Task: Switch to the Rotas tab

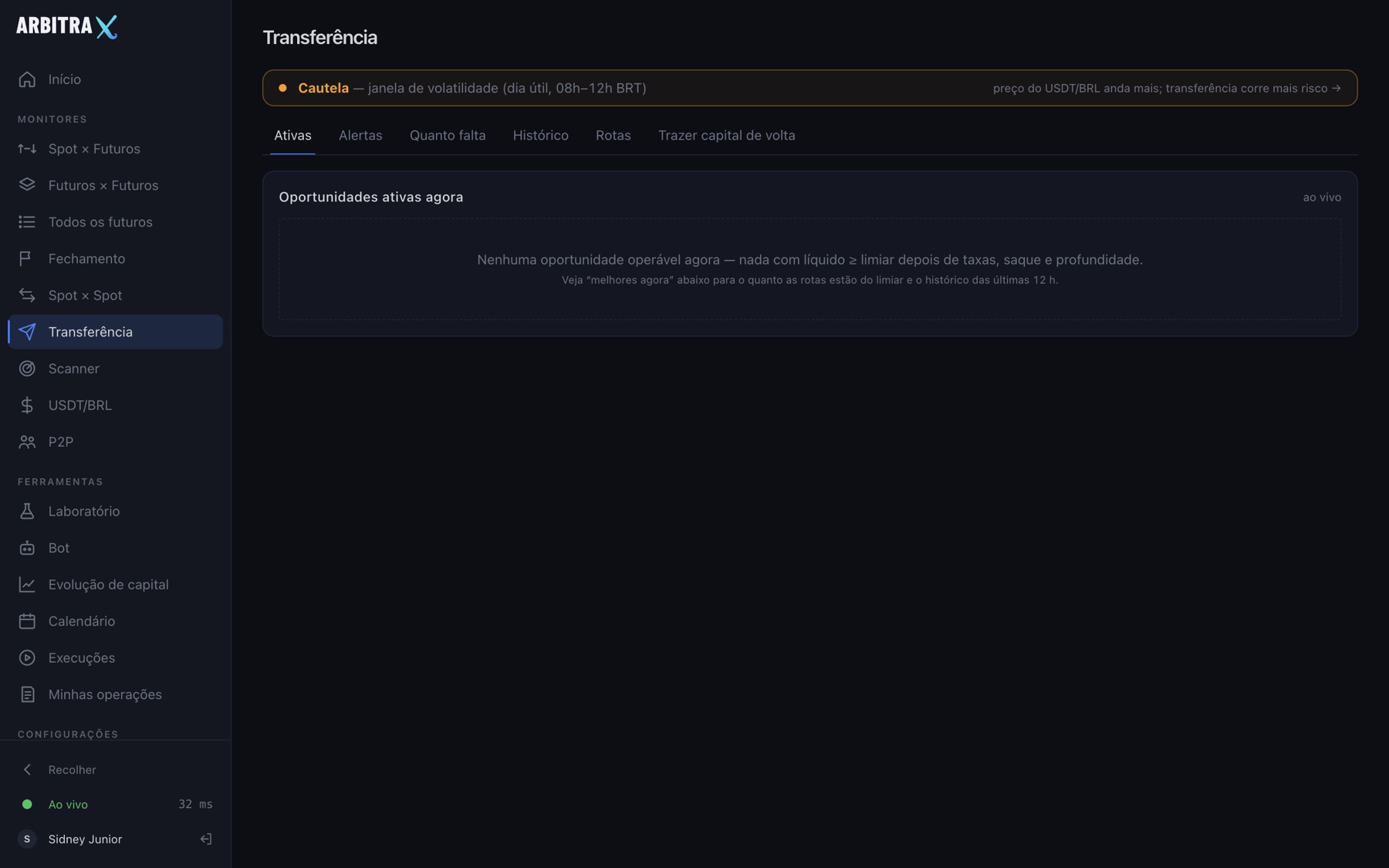Action: coord(613,135)
